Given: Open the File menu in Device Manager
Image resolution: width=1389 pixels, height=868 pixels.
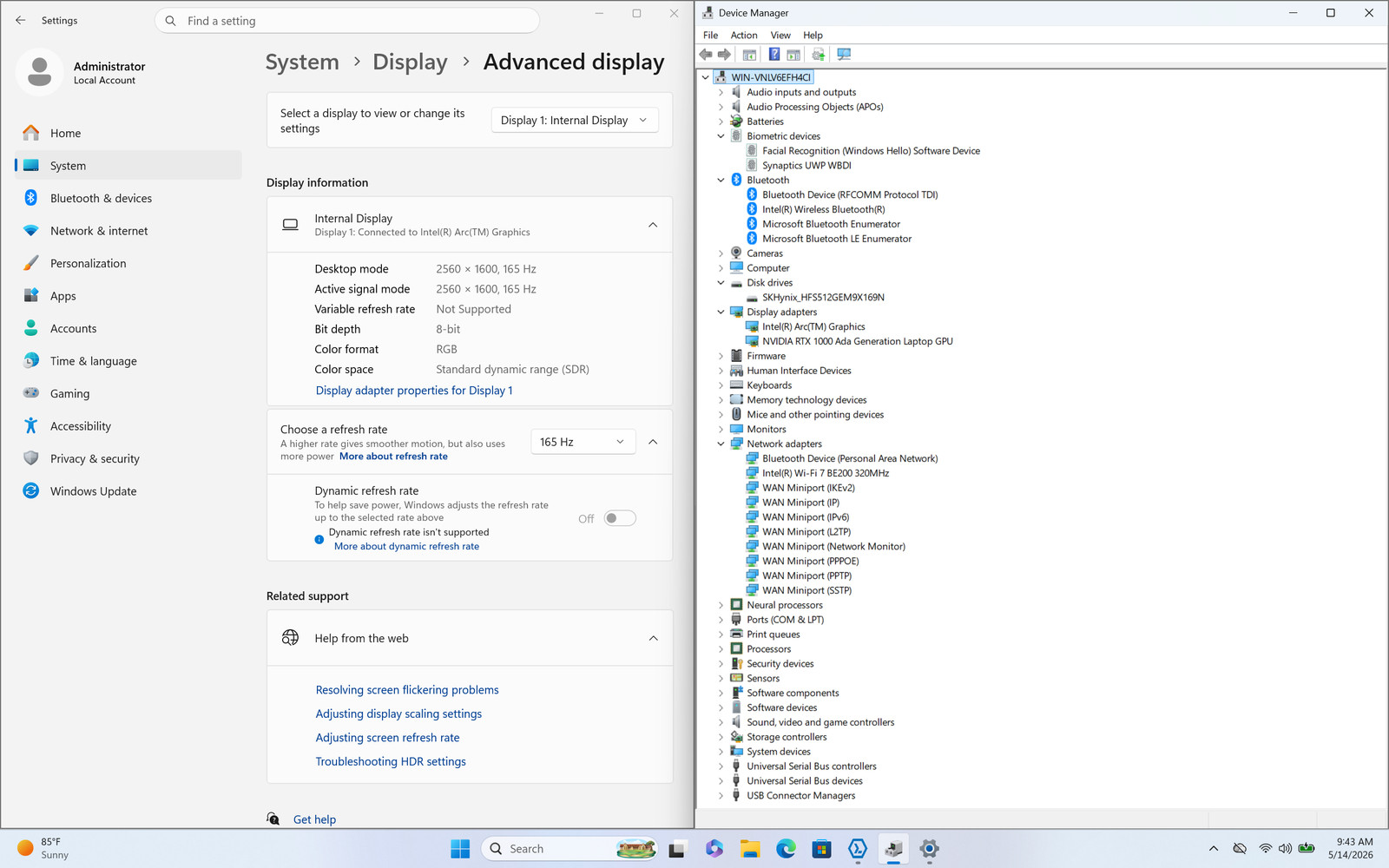Looking at the screenshot, I should 710,36.
